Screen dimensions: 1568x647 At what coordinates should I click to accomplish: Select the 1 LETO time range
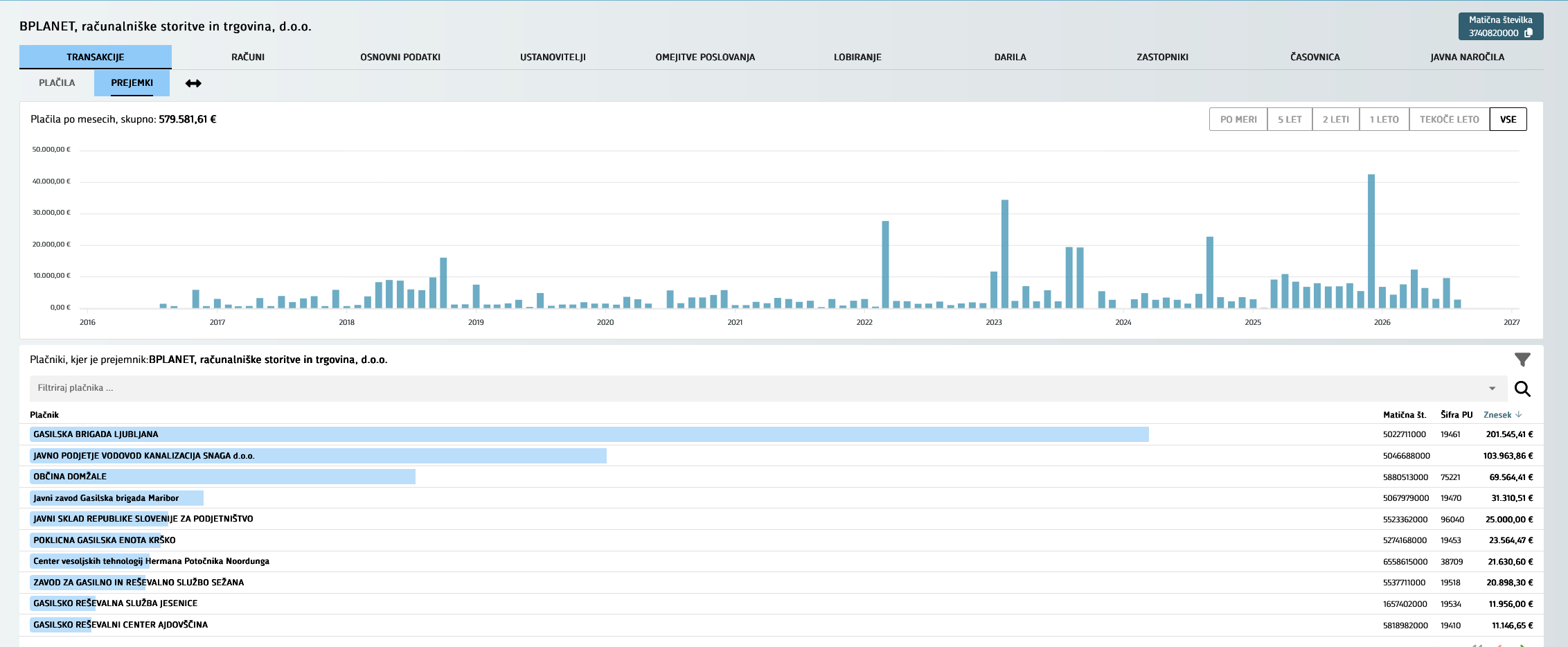coord(1384,119)
